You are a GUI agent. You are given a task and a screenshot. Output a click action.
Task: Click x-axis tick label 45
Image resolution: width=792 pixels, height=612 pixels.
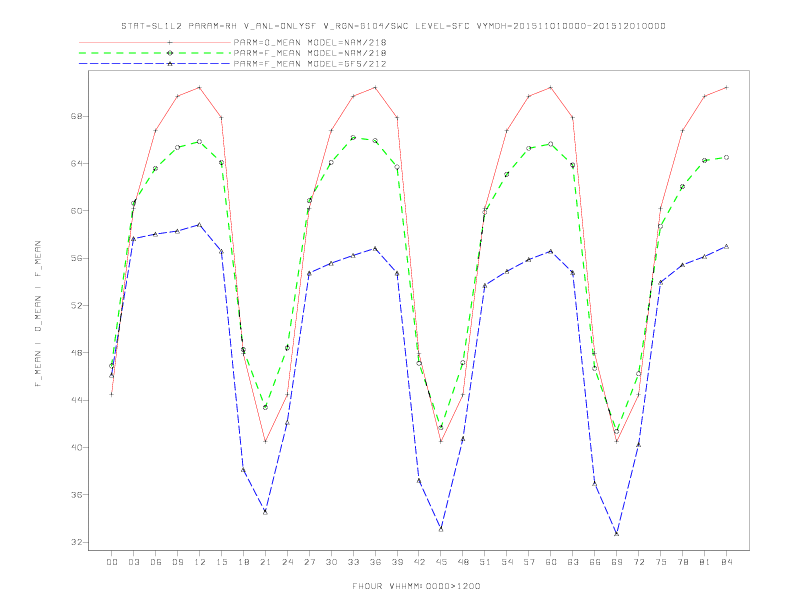441,562
